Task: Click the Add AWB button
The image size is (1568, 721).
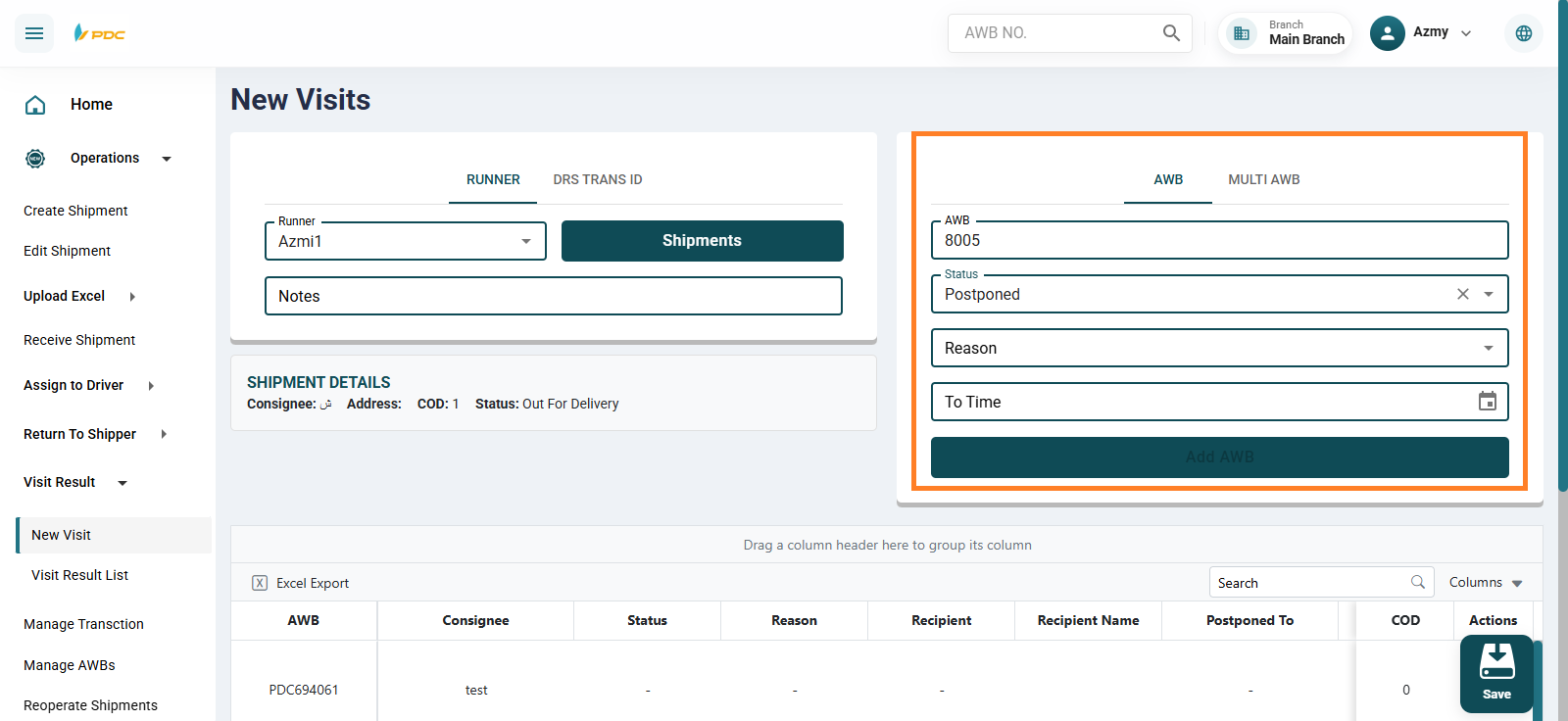Action: (x=1219, y=457)
